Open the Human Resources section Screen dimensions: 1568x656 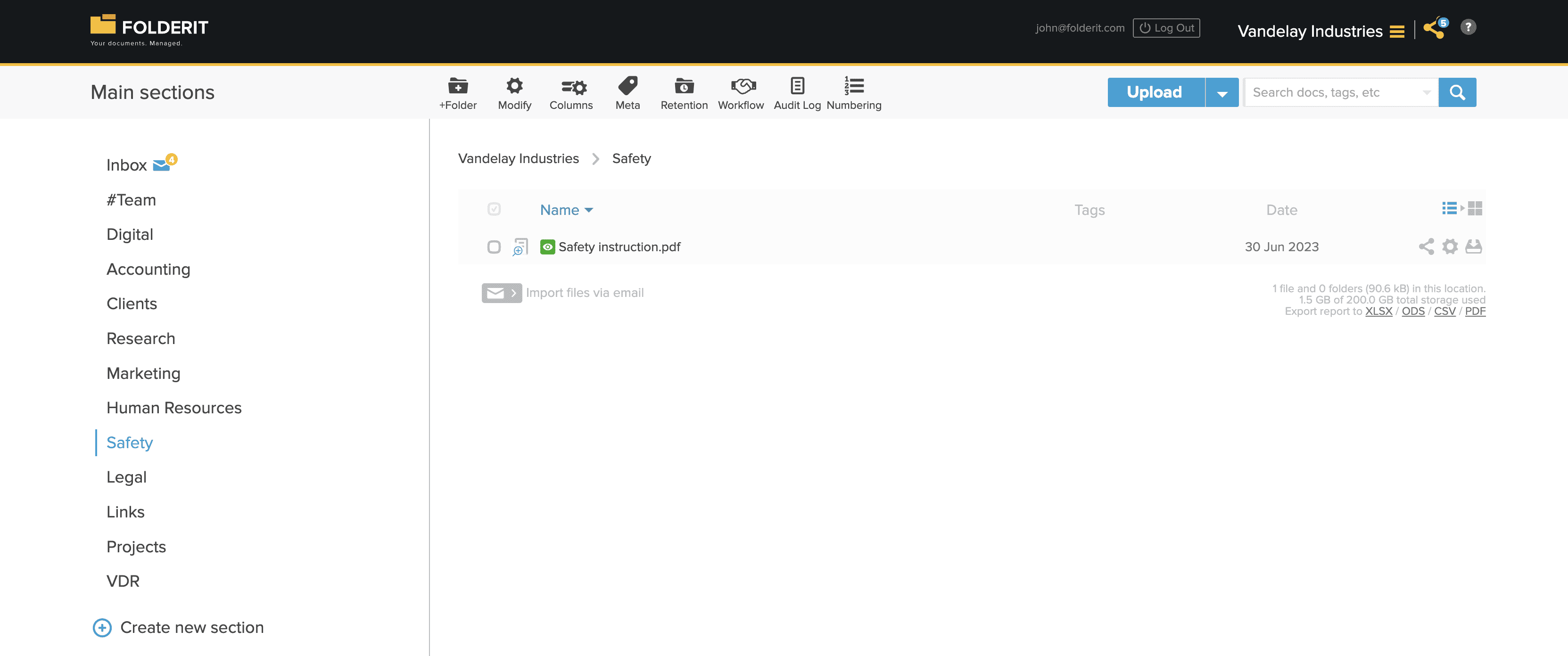click(x=173, y=408)
